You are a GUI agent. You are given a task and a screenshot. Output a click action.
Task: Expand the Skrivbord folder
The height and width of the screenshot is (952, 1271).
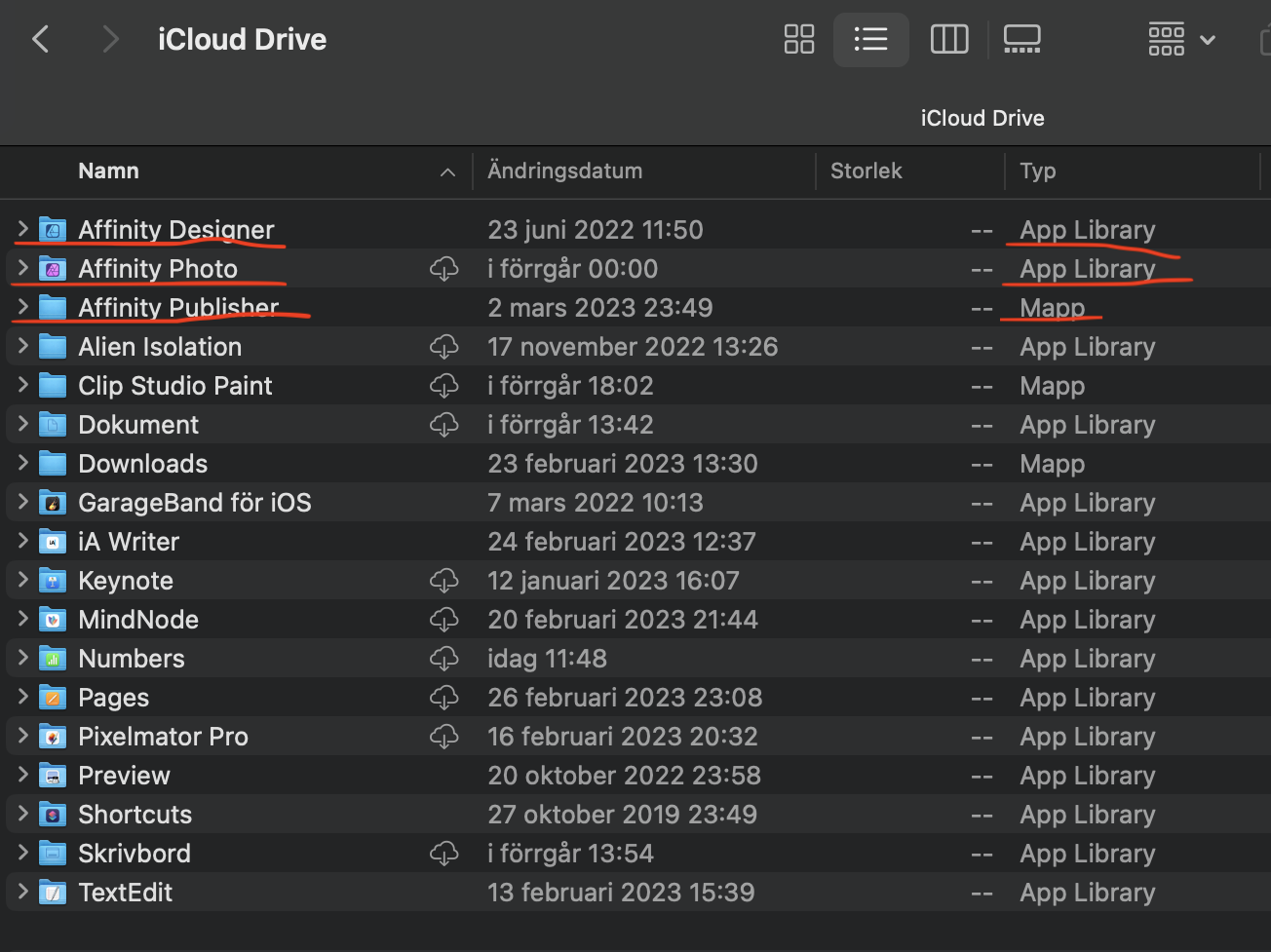(22, 853)
